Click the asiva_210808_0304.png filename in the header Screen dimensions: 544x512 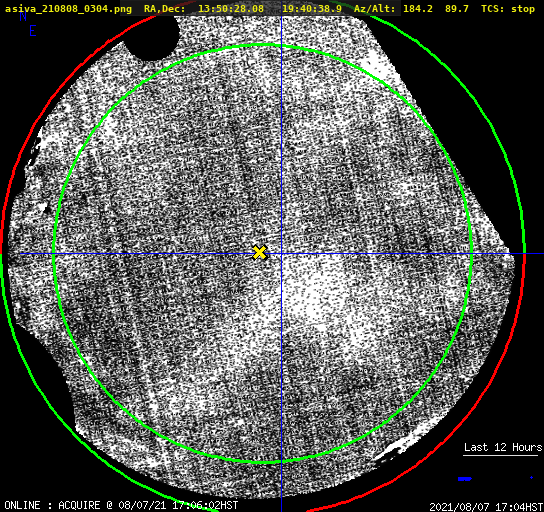tap(68, 9)
